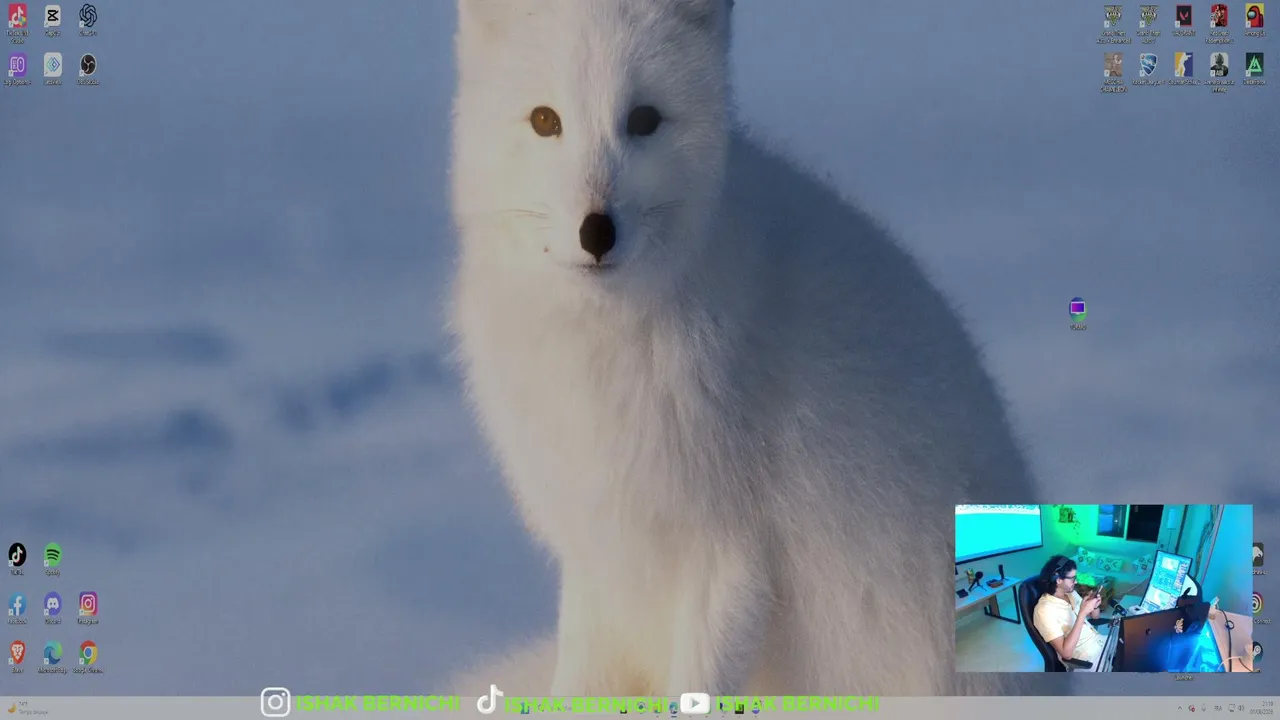Open the Instagram desktop shortcut
This screenshot has height=720, width=1280.
click(x=88, y=608)
